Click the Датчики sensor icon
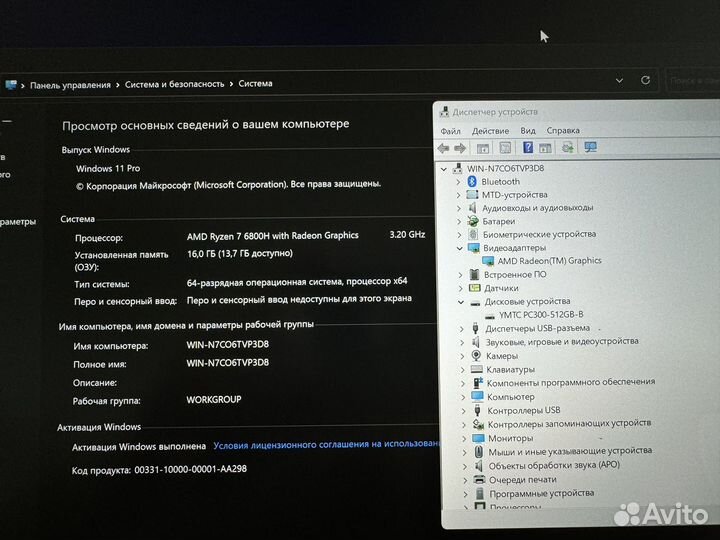 [474, 288]
